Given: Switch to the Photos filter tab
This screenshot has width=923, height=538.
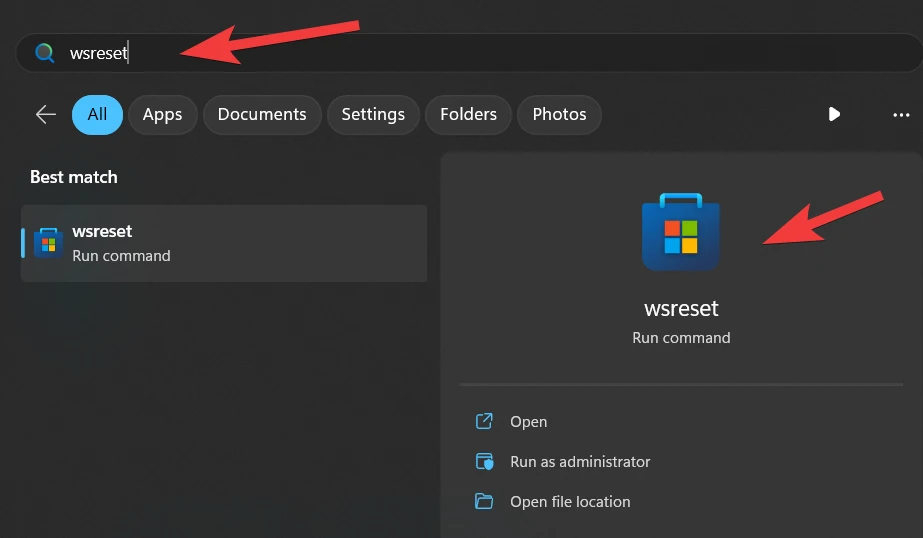Looking at the screenshot, I should [559, 115].
